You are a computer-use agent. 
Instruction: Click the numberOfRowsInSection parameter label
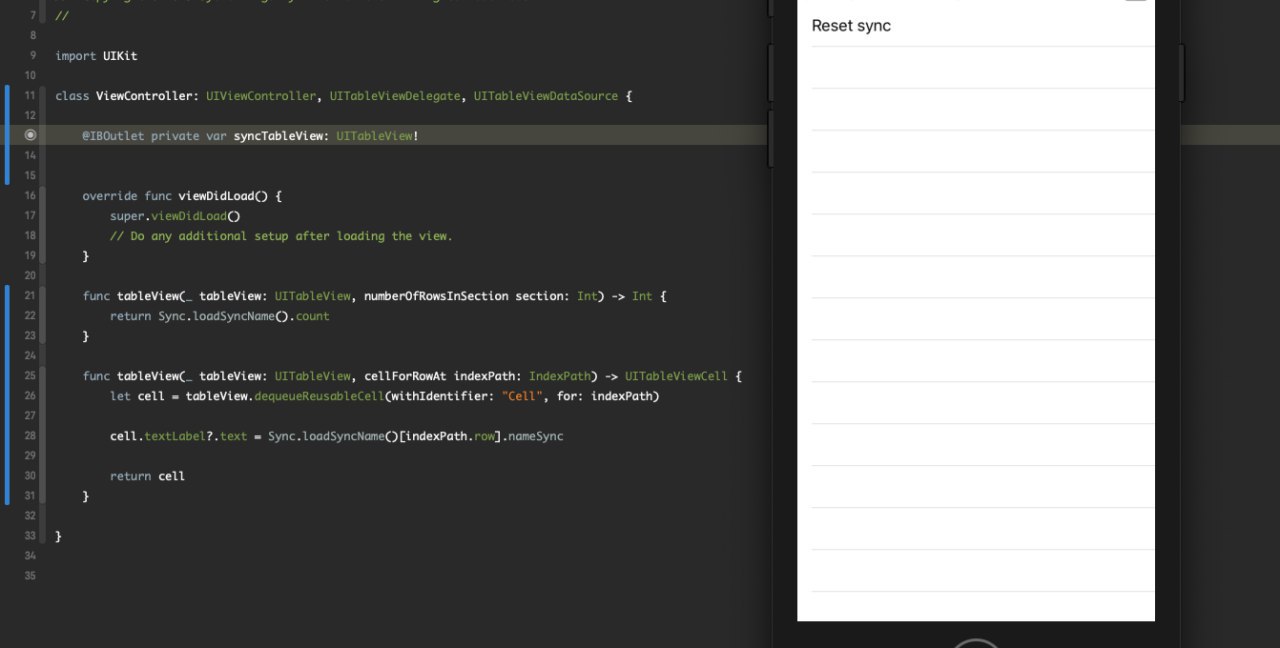pos(436,296)
